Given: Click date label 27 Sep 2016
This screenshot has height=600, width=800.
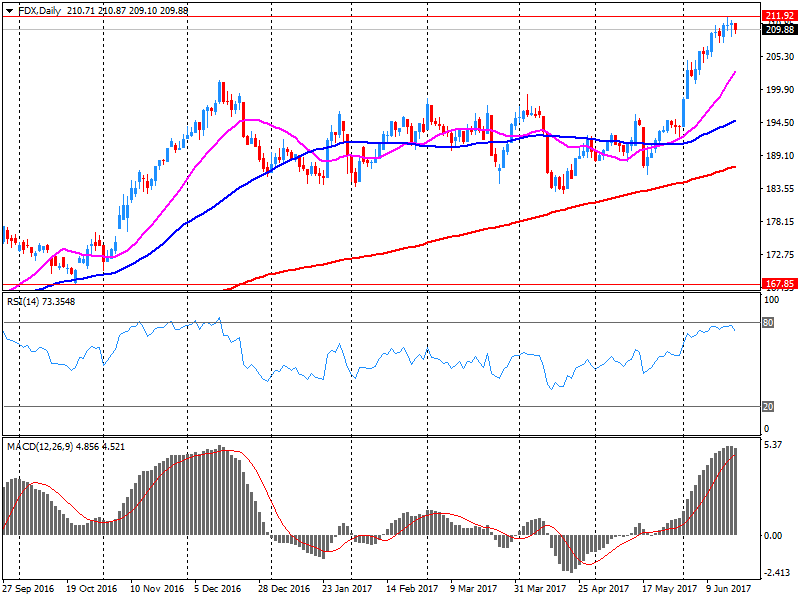Looking at the screenshot, I should click(x=28, y=589).
